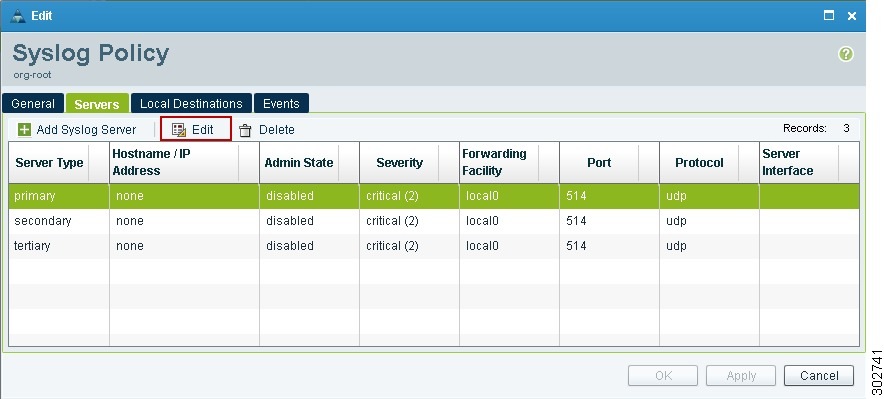Click 'critical (2)' severity in primary row
884x399 pixels.
[392, 196]
